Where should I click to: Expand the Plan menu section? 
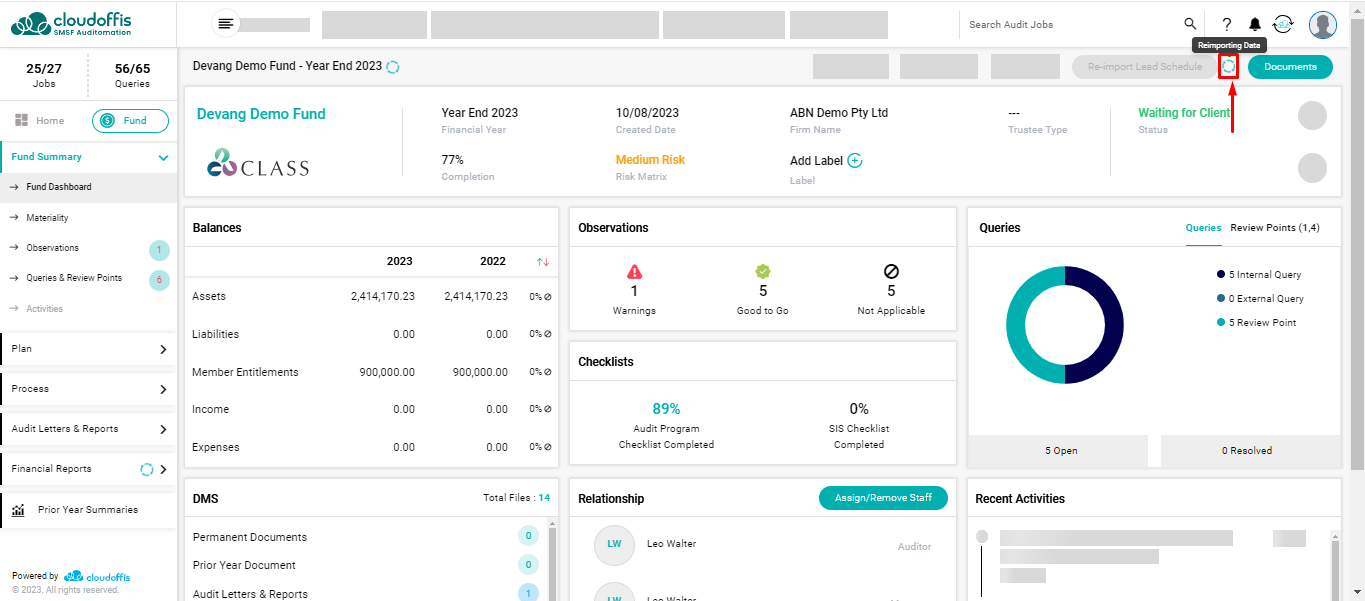pyautogui.click(x=163, y=349)
